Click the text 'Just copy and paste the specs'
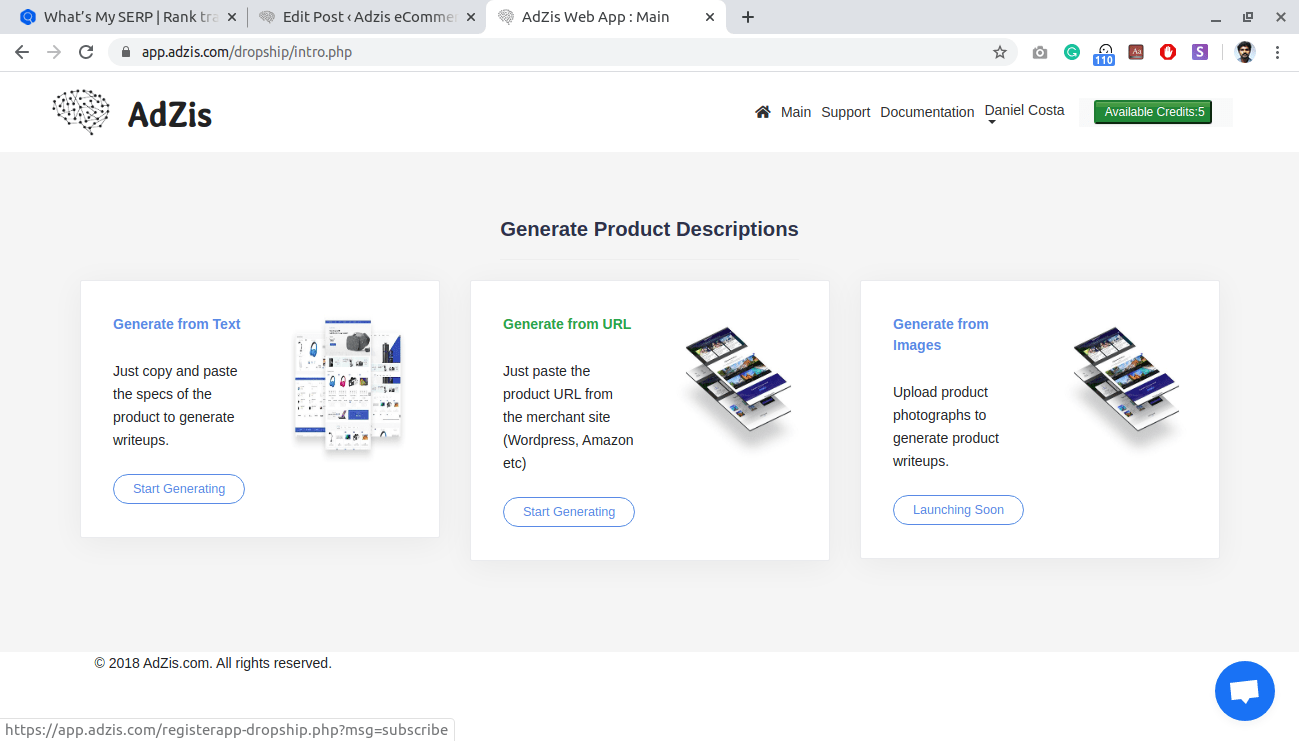This screenshot has width=1299, height=741. click(x=175, y=405)
